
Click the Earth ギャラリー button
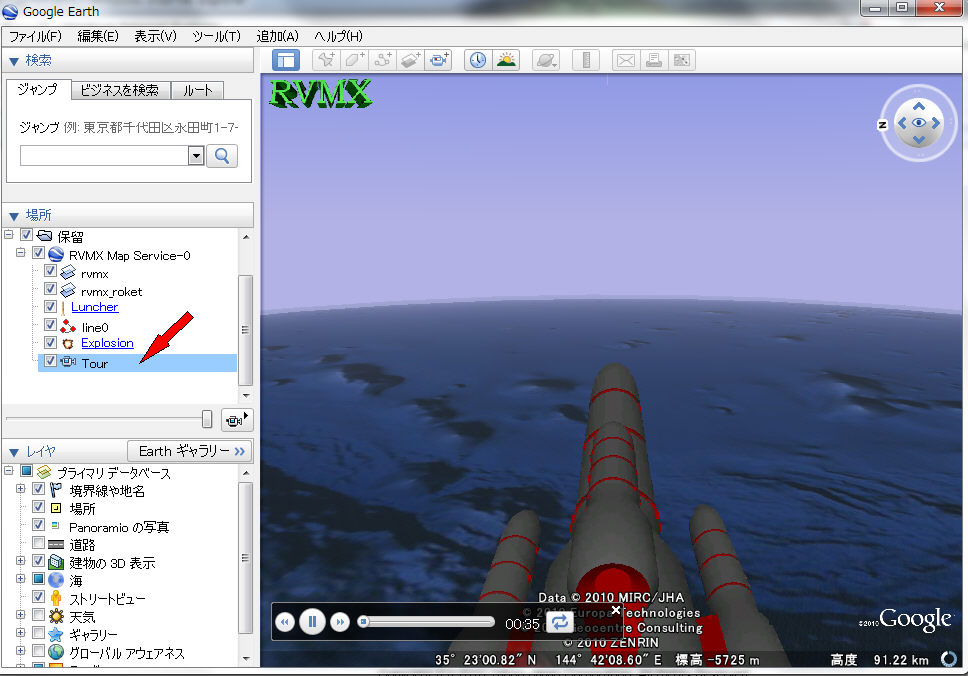point(190,451)
